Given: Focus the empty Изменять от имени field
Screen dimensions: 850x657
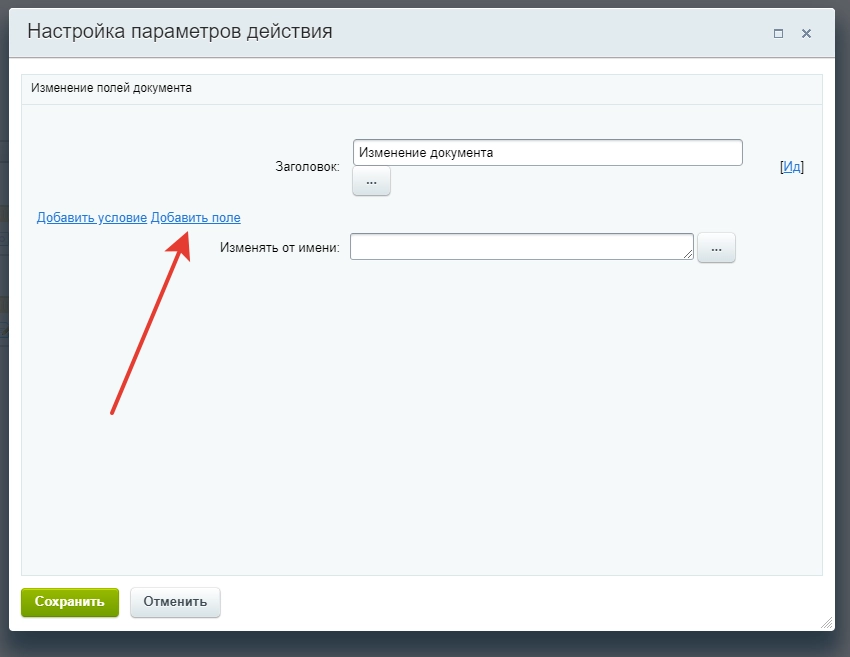Looking at the screenshot, I should point(520,247).
